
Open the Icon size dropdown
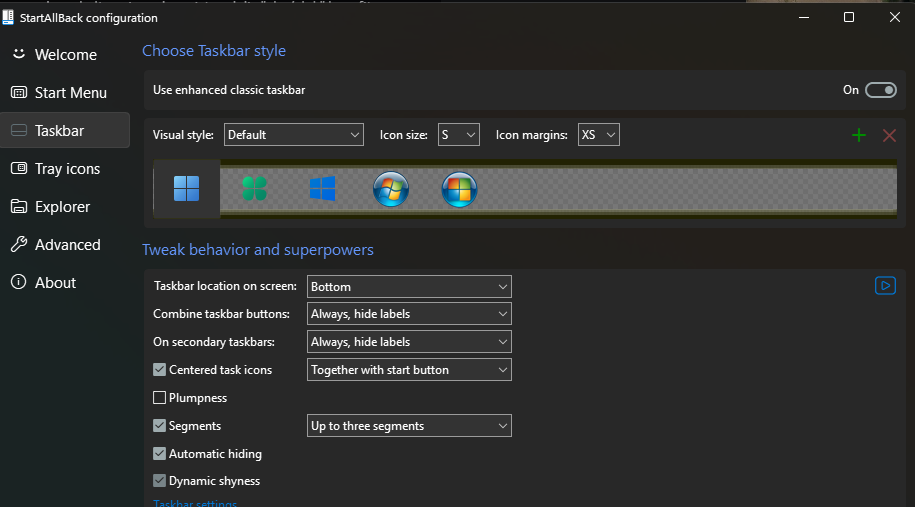click(x=459, y=135)
